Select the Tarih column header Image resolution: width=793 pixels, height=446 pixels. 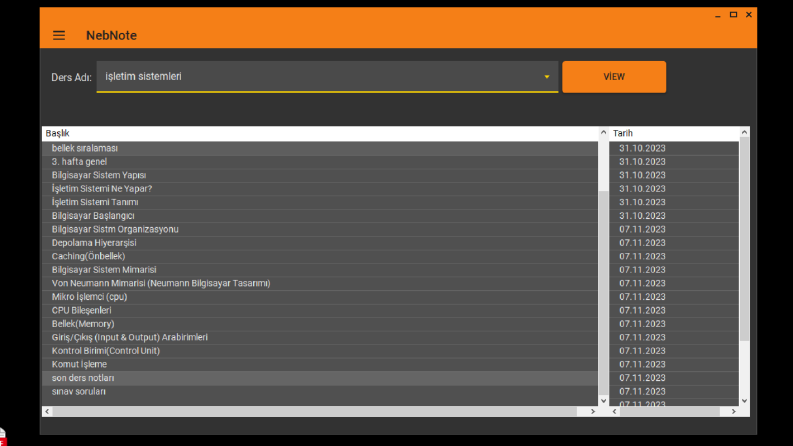674,133
